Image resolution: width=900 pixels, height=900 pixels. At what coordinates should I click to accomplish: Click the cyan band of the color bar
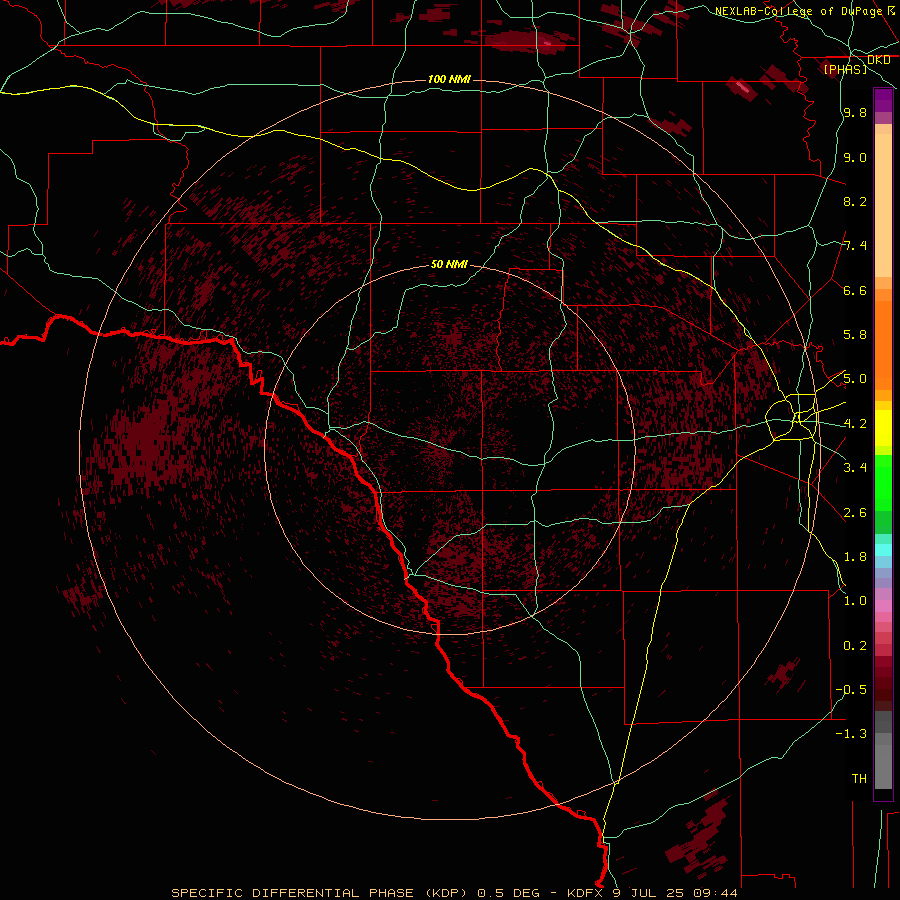pyautogui.click(x=883, y=549)
